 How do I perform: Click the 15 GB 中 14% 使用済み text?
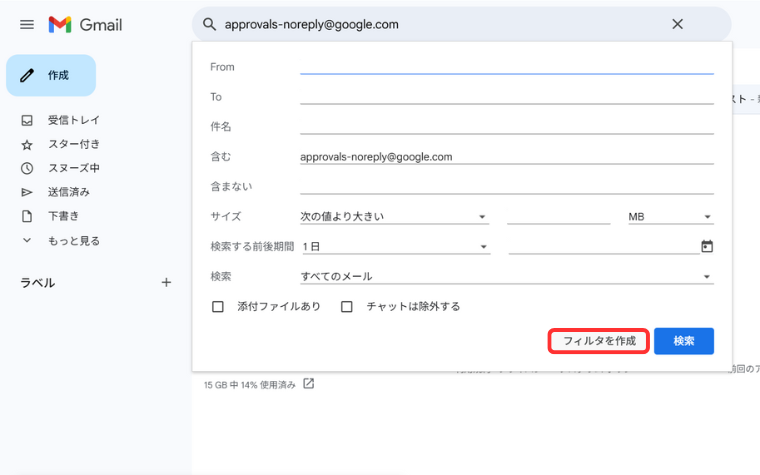coord(250,385)
